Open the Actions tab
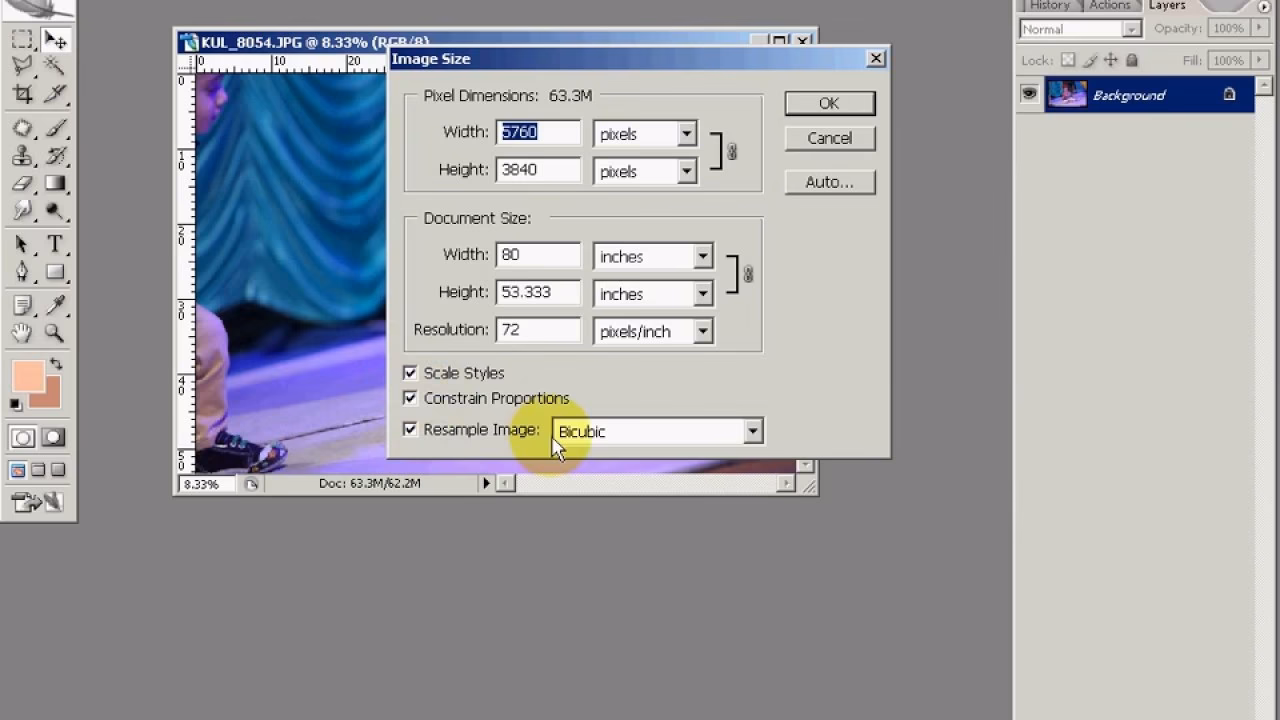The image size is (1280, 720). pos(1110,6)
